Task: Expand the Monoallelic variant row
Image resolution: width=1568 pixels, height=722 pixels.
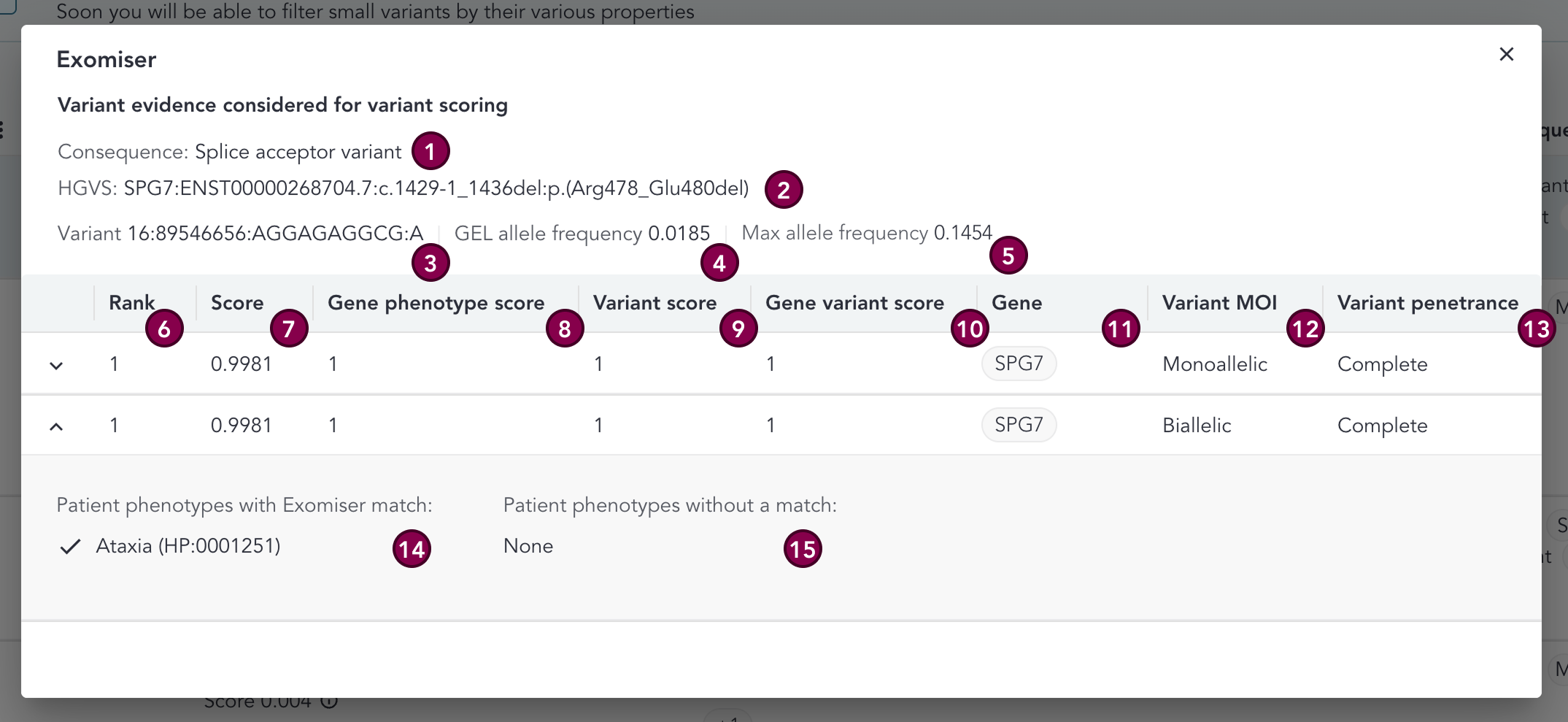Action: 58,364
